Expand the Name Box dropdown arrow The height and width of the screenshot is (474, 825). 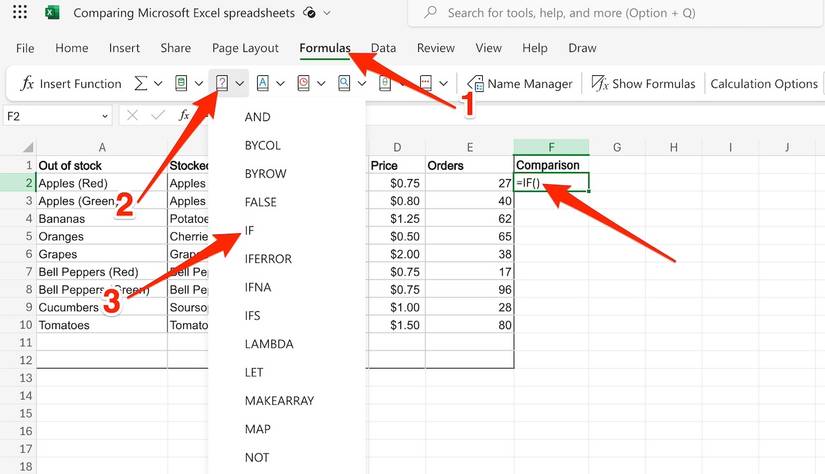coord(104,116)
